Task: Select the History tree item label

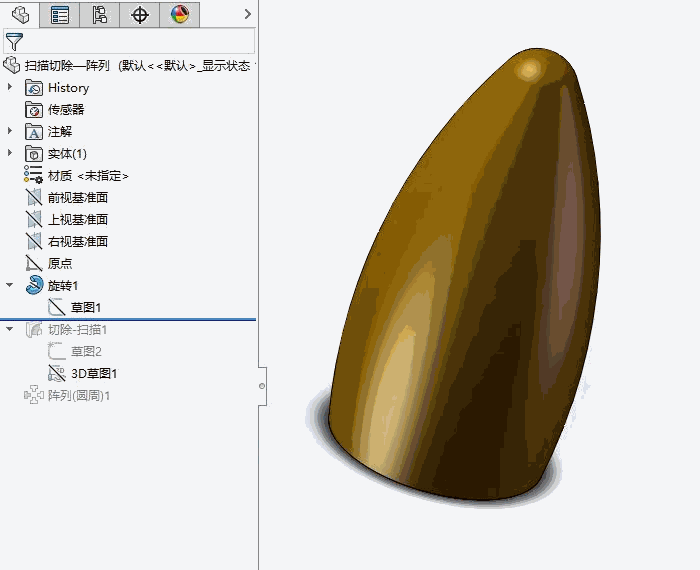Action: coord(68,87)
